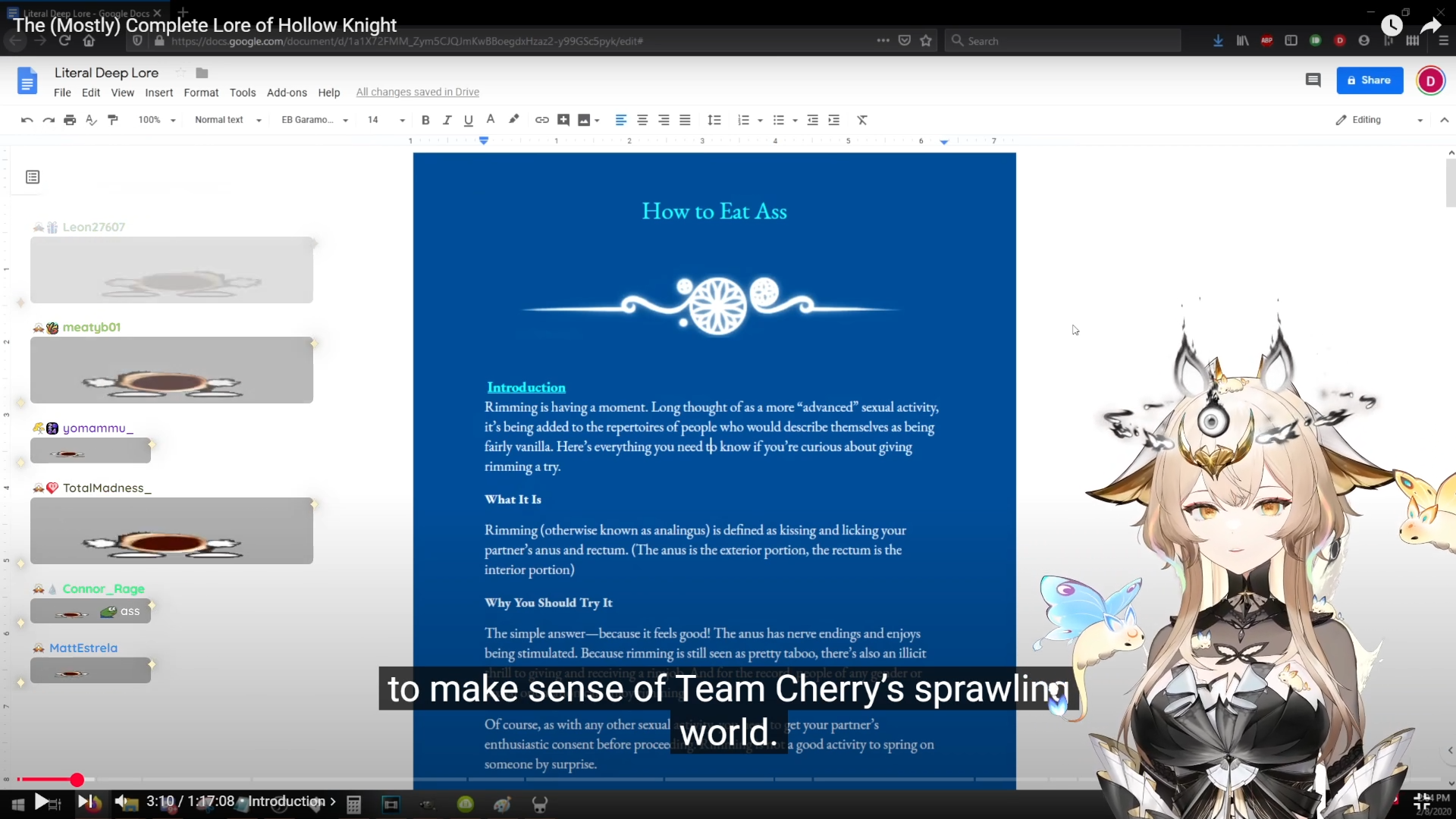Screen dimensions: 1456x819
Task: Apply numbered list formatting
Action: (743, 120)
